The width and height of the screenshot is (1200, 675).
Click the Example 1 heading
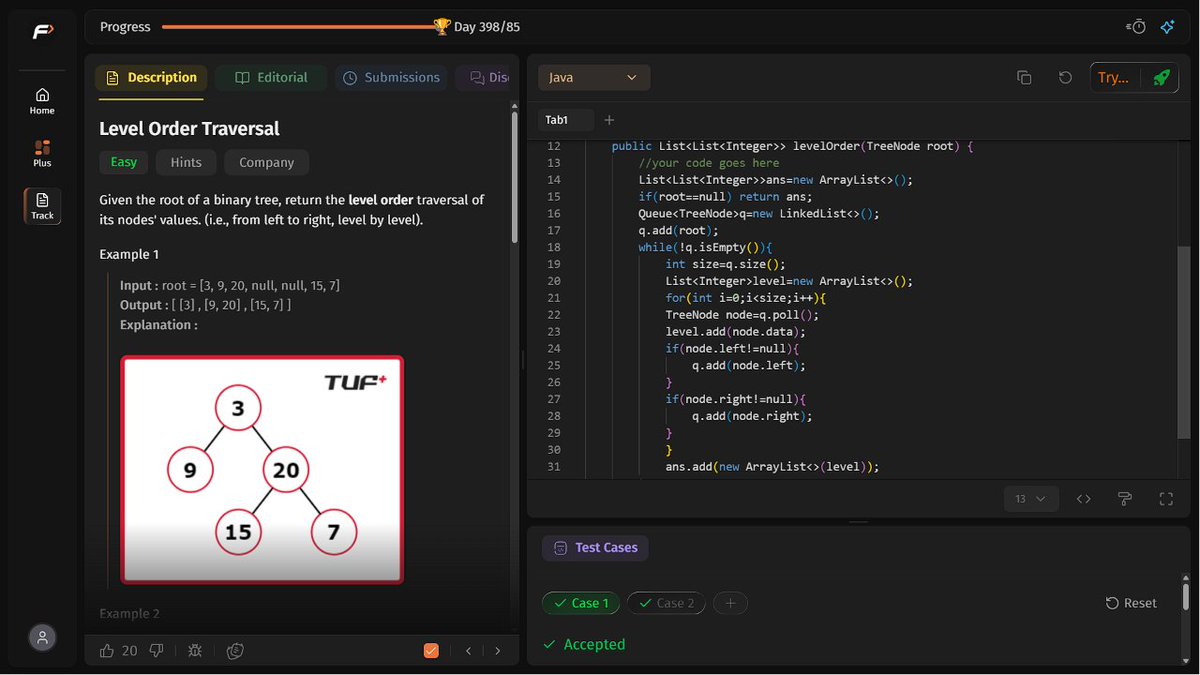[x=129, y=254]
